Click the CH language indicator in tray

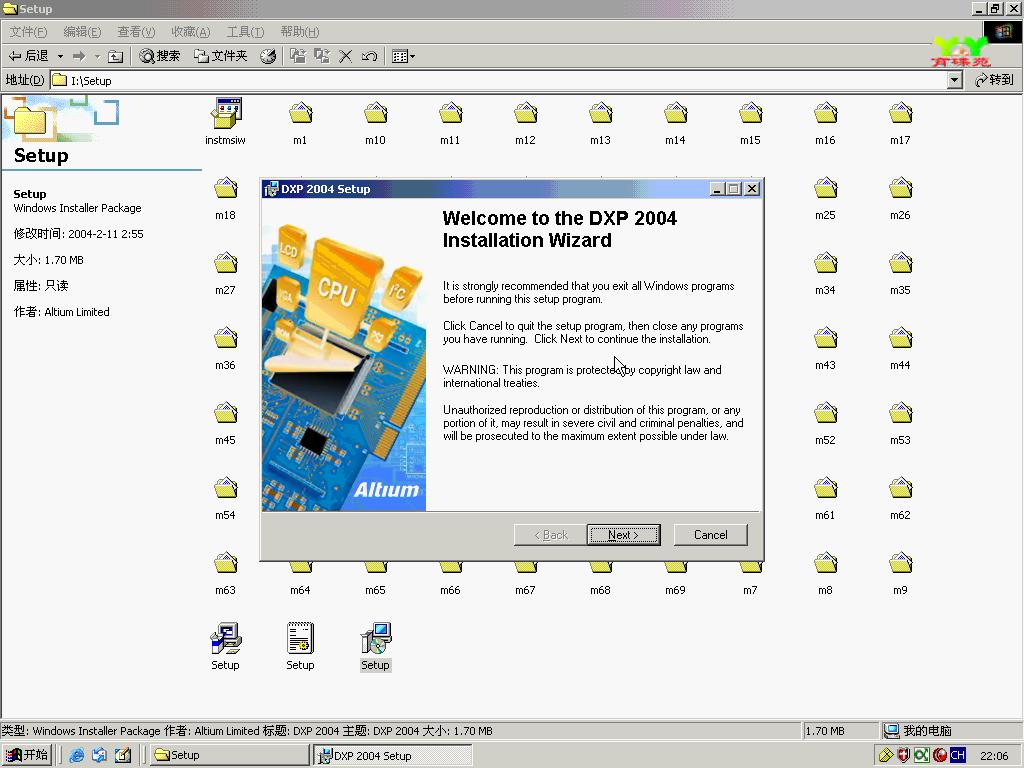[x=958, y=755]
